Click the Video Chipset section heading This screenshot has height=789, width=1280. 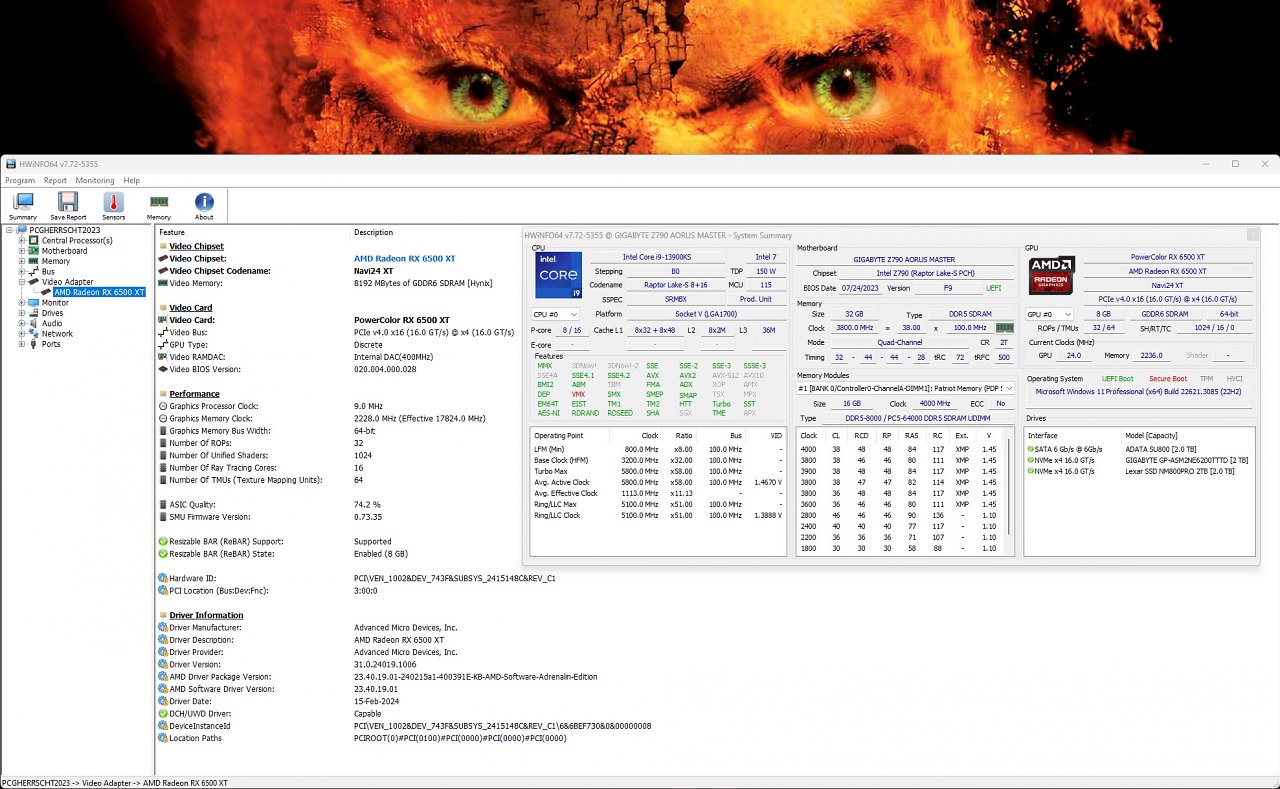coord(196,246)
